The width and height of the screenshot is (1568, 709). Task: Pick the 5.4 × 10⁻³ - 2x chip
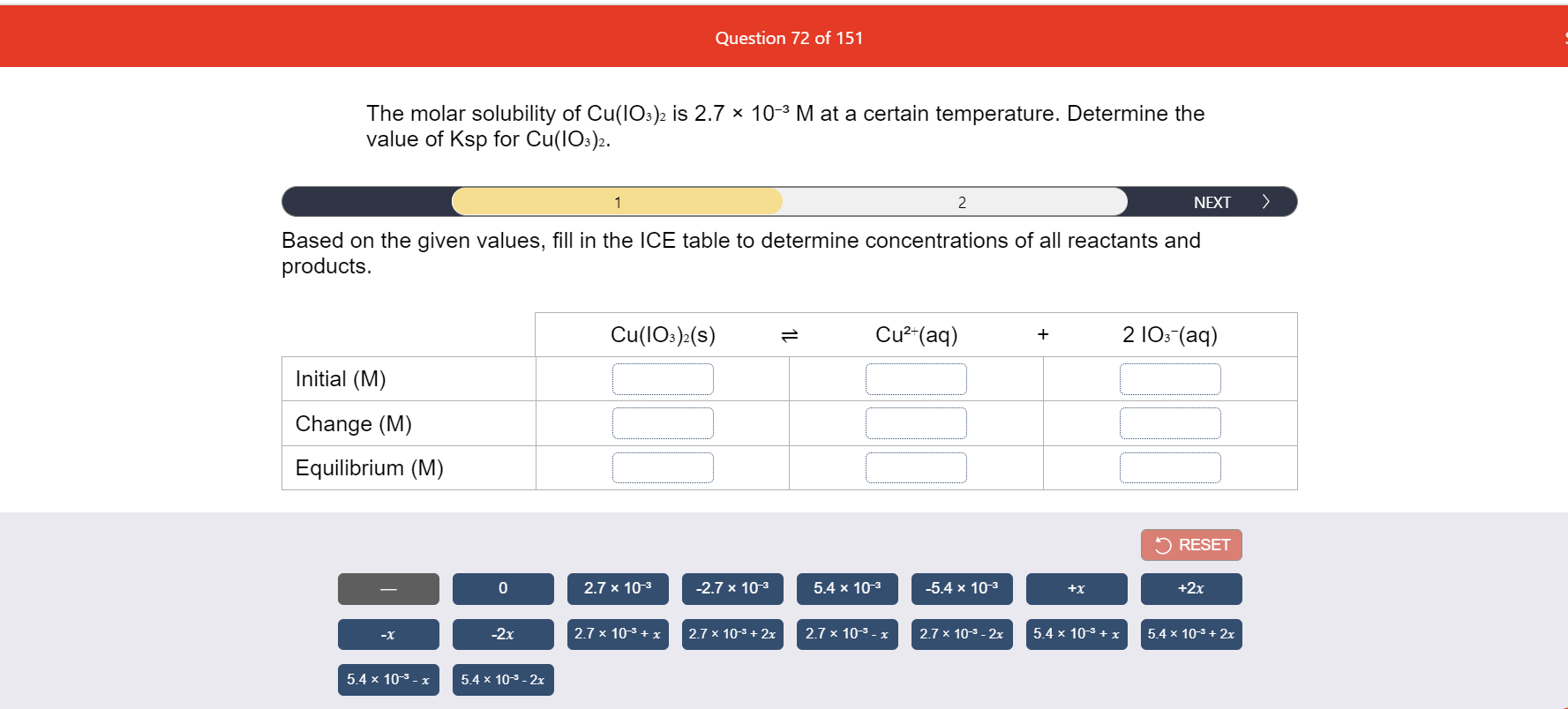click(x=503, y=679)
